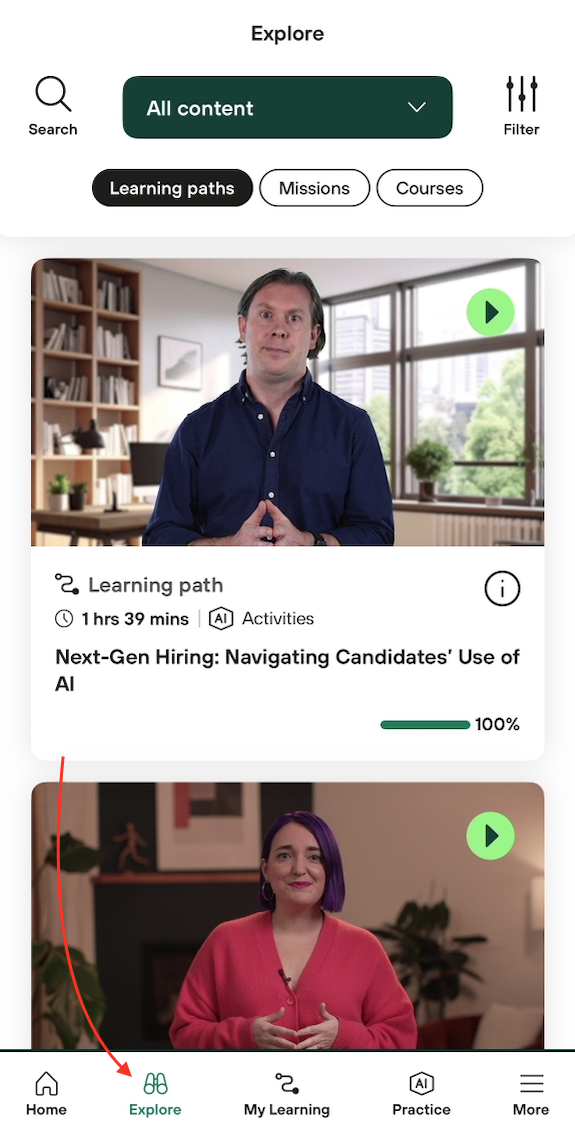
Task: Open the Practice AI tab
Action: click(x=421, y=1094)
